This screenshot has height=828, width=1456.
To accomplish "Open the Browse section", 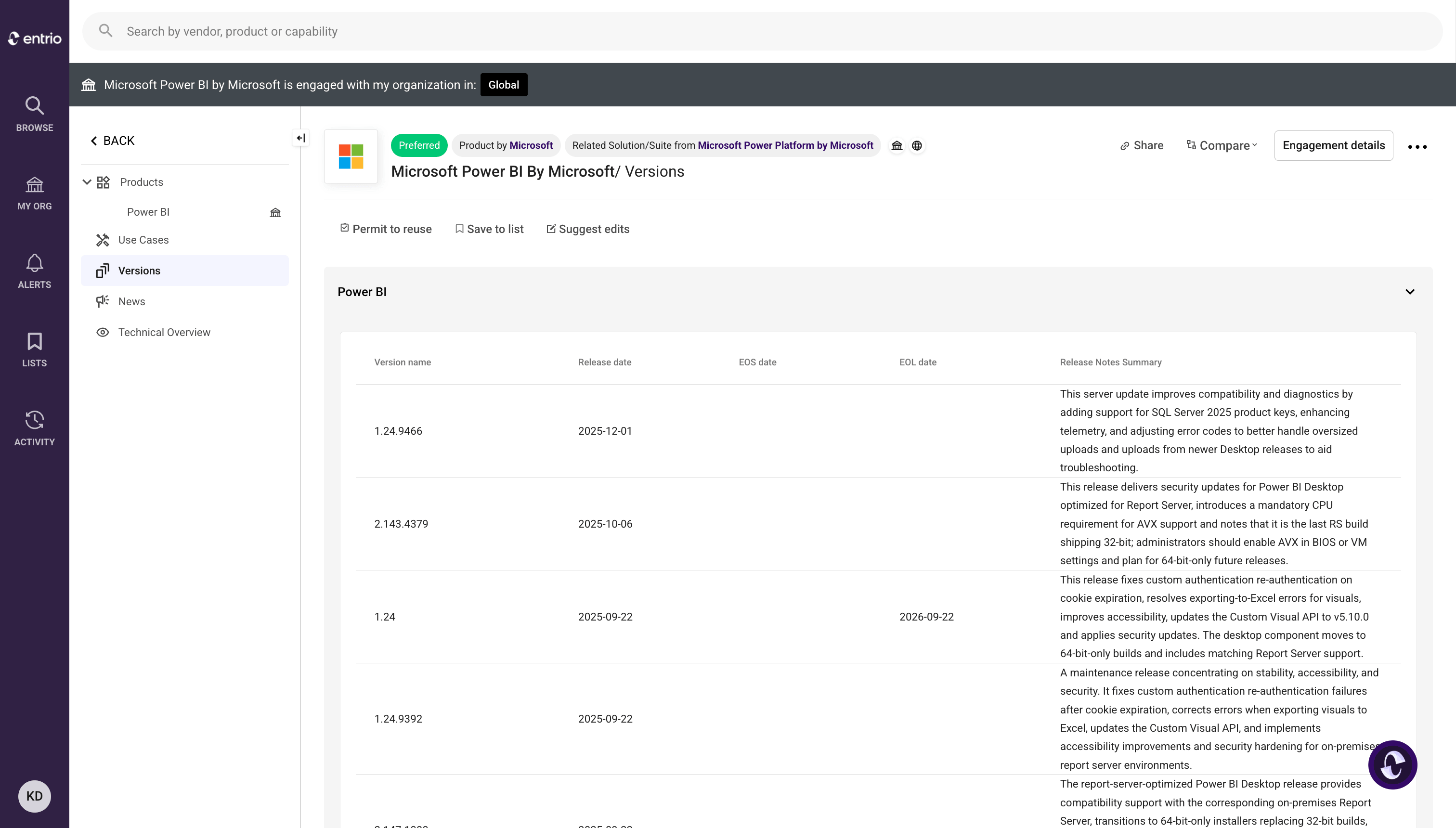I will [35, 114].
